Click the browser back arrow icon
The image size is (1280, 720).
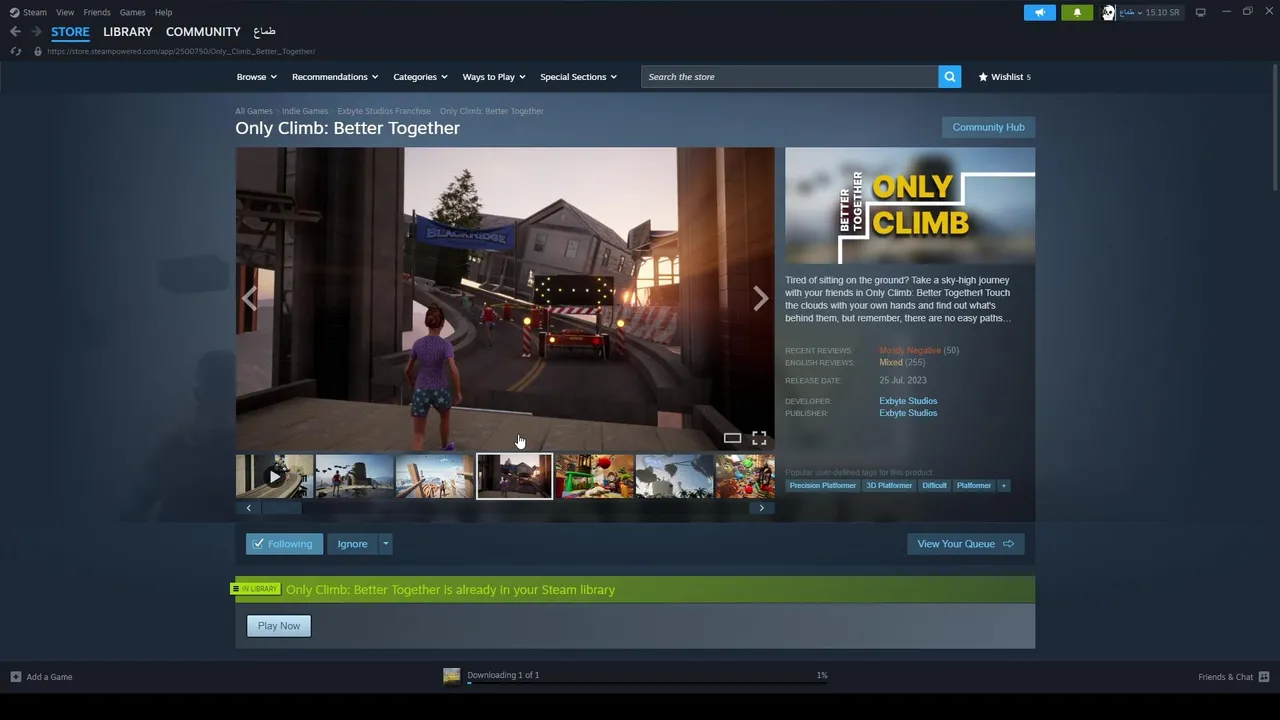pos(15,31)
